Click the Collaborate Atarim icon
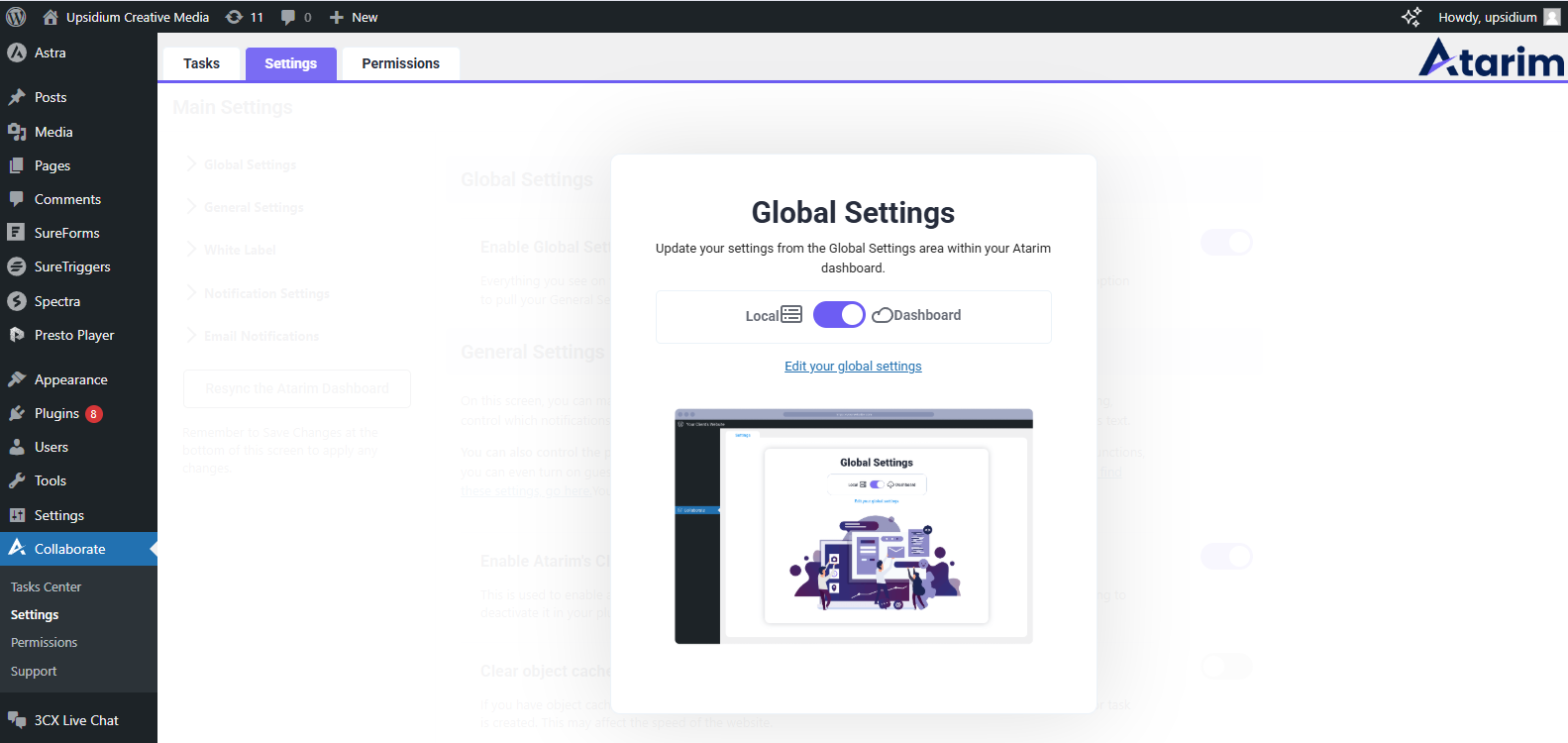 point(17,548)
